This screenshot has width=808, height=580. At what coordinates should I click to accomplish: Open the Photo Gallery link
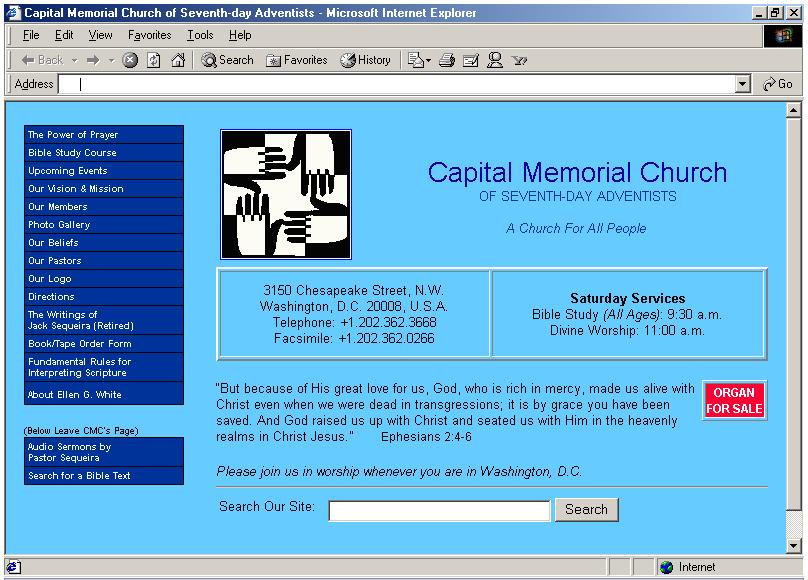click(104, 225)
